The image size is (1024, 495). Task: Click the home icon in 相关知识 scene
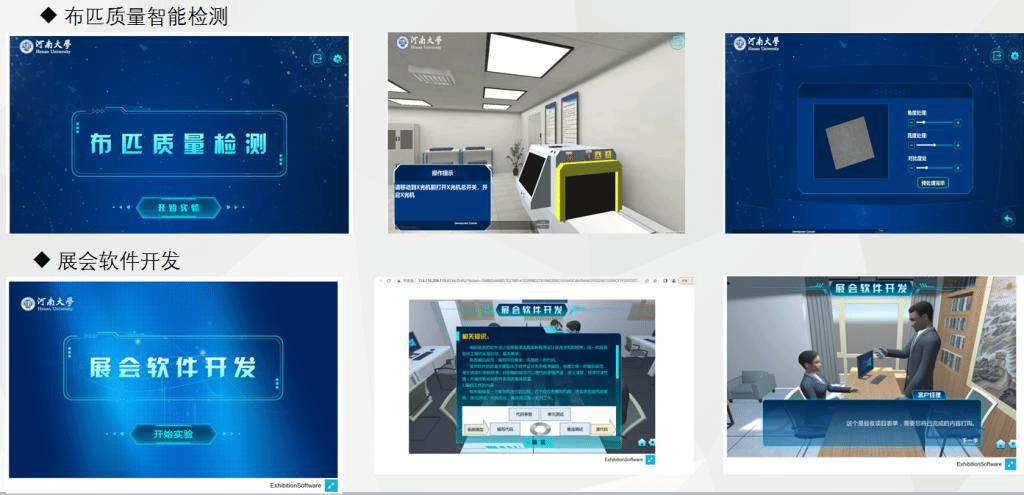pos(640,441)
